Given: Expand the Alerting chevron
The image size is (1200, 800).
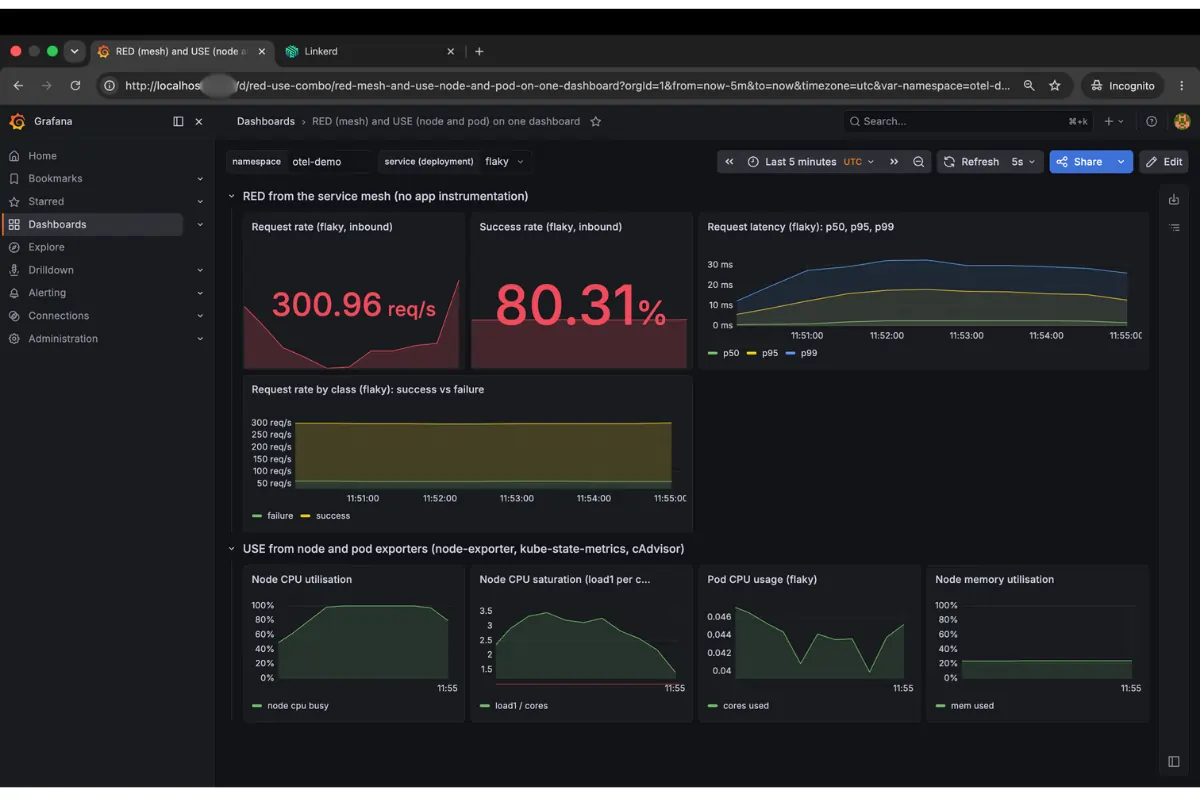Looking at the screenshot, I should tap(200, 293).
